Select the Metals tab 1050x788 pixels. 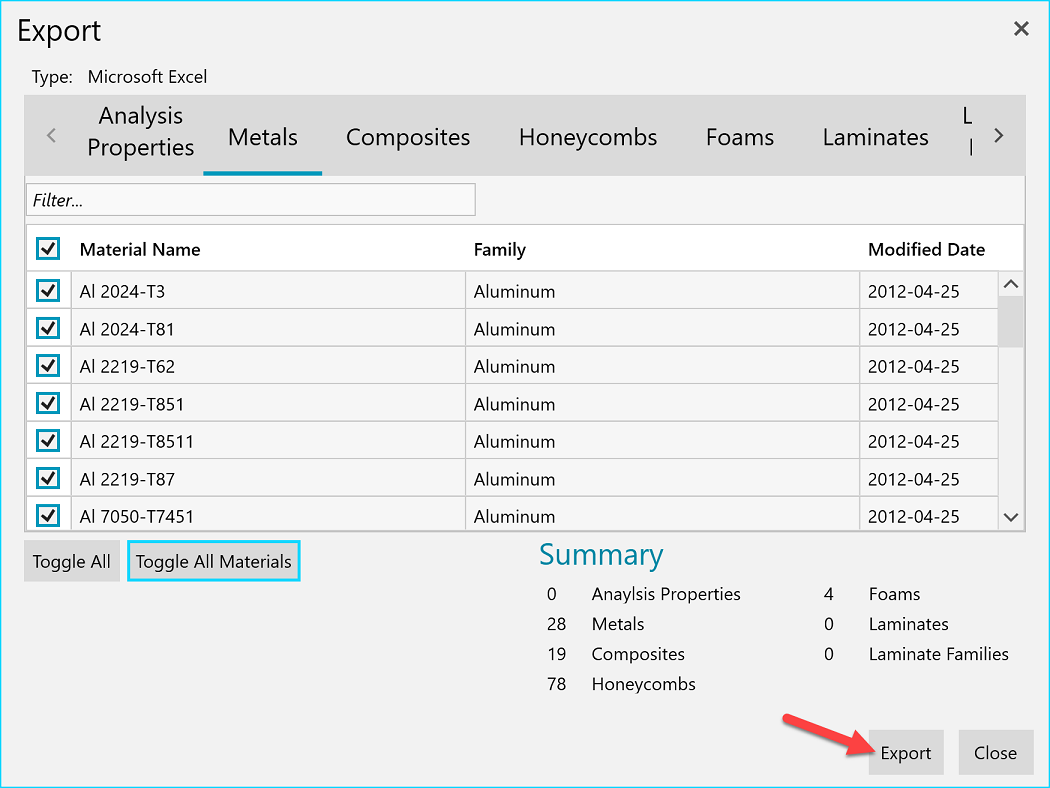(x=262, y=137)
